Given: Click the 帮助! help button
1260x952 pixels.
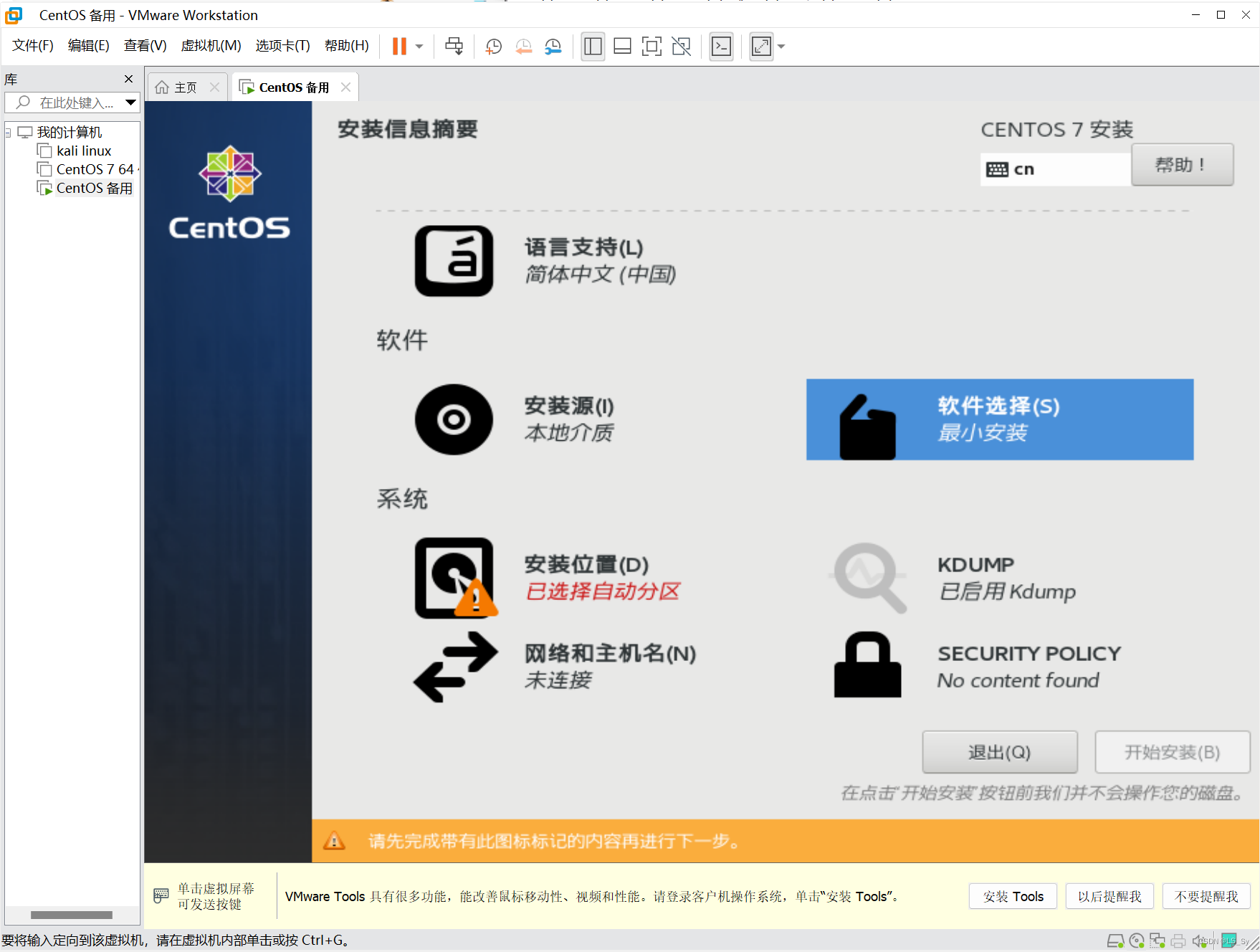Looking at the screenshot, I should [x=1182, y=165].
